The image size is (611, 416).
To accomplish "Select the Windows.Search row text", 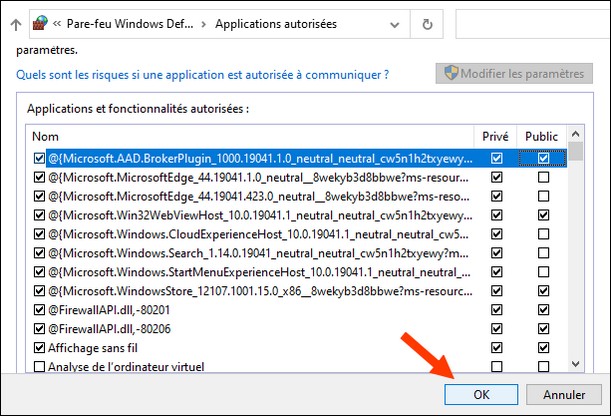I will pos(258,253).
